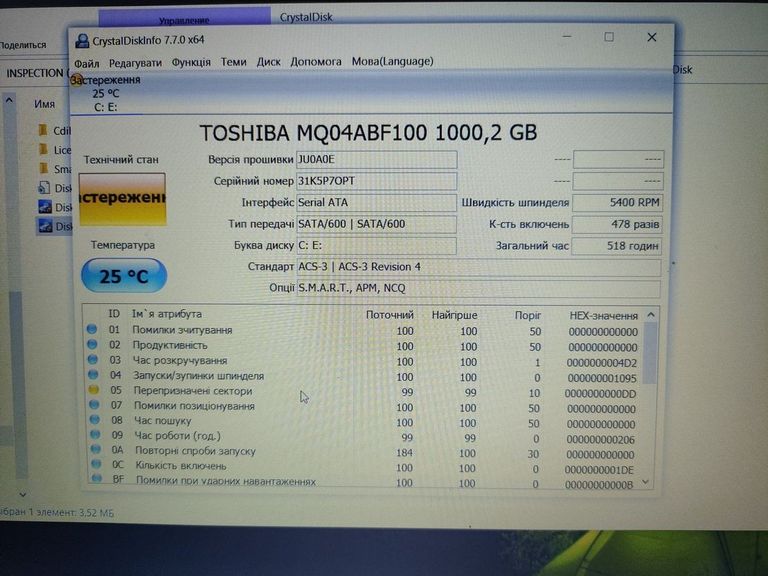Image resolution: width=768 pixels, height=576 pixels.
Task: Open the Допомога menu
Action: 316,62
